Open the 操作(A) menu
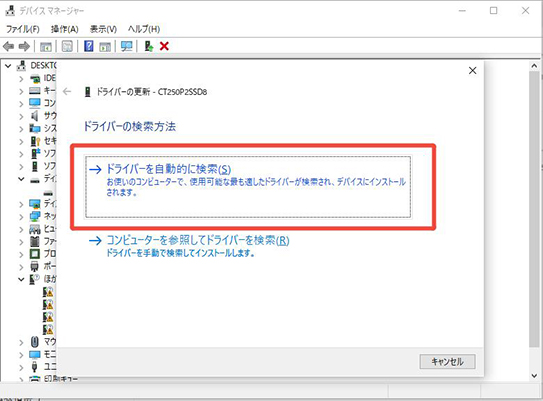 [64, 29]
